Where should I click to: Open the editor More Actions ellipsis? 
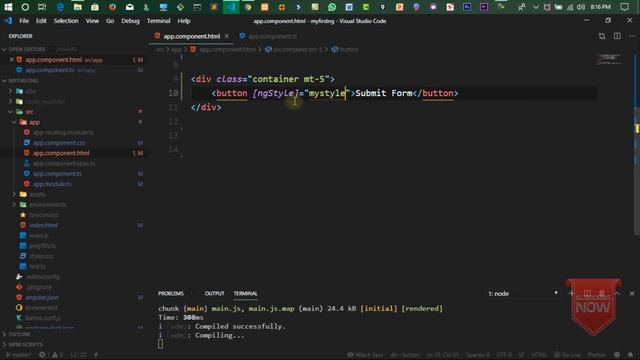(632, 36)
